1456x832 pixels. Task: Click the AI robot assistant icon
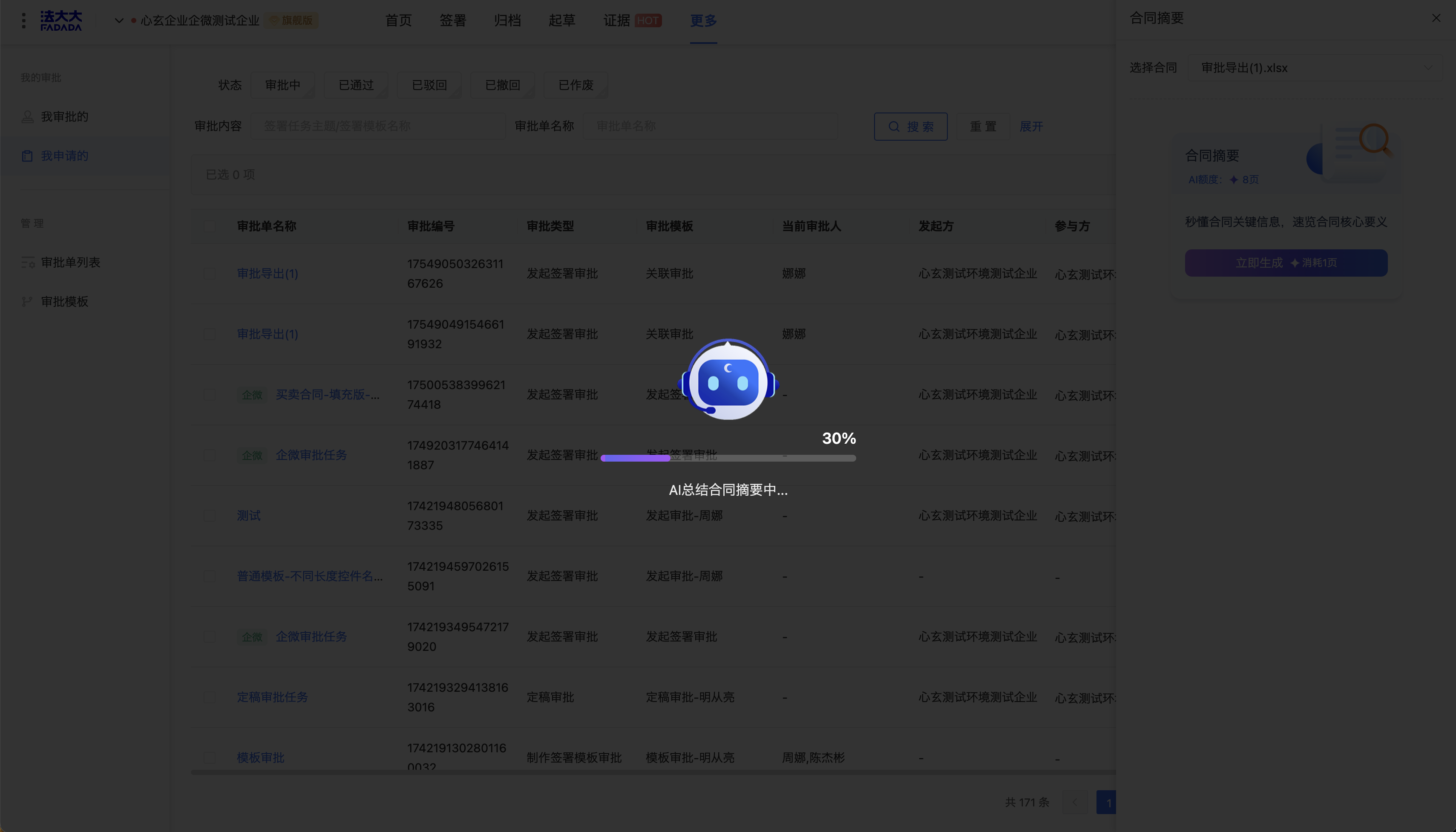point(728,380)
